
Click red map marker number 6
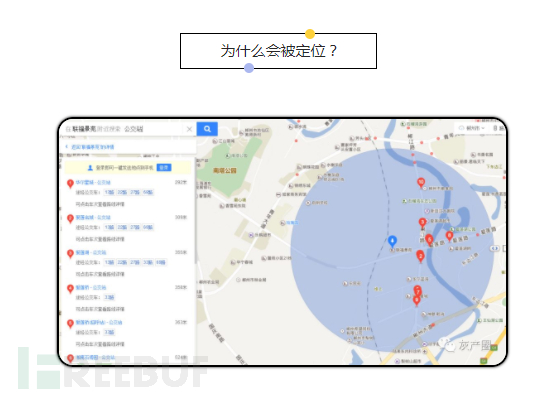pyautogui.click(x=450, y=236)
